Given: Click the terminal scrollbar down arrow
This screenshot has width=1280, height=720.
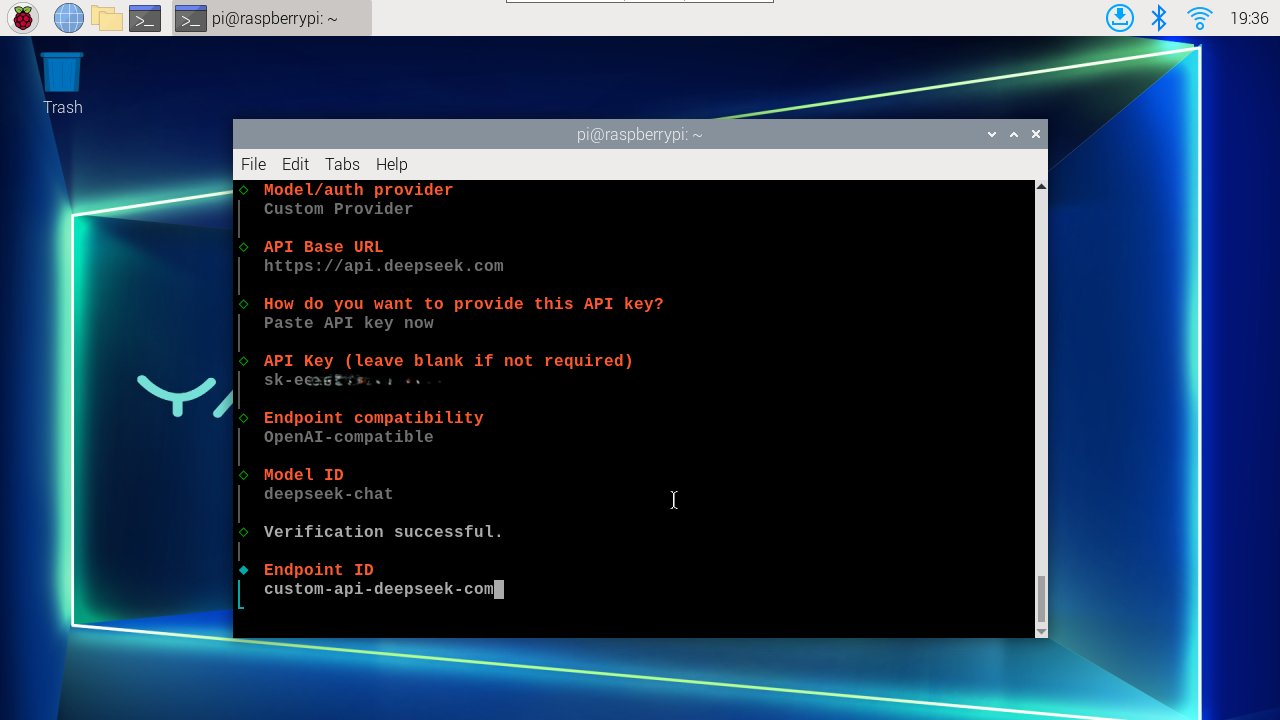Looking at the screenshot, I should [x=1041, y=631].
